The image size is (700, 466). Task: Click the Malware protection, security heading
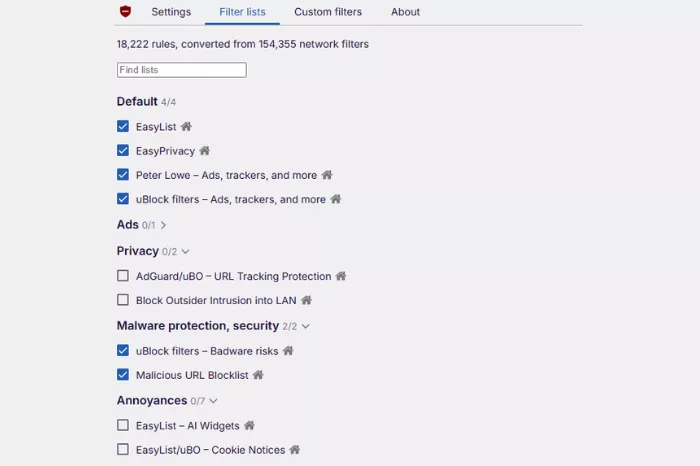coord(198,326)
